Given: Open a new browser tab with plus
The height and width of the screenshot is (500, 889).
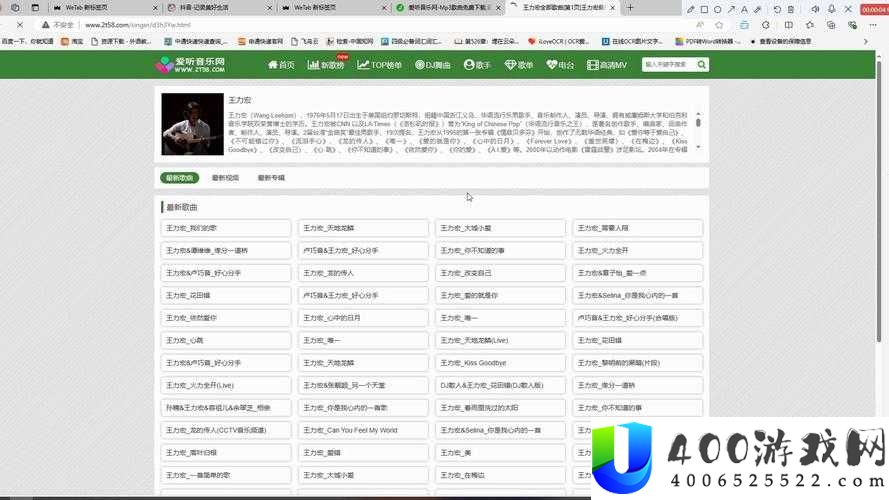Looking at the screenshot, I should 630,7.
